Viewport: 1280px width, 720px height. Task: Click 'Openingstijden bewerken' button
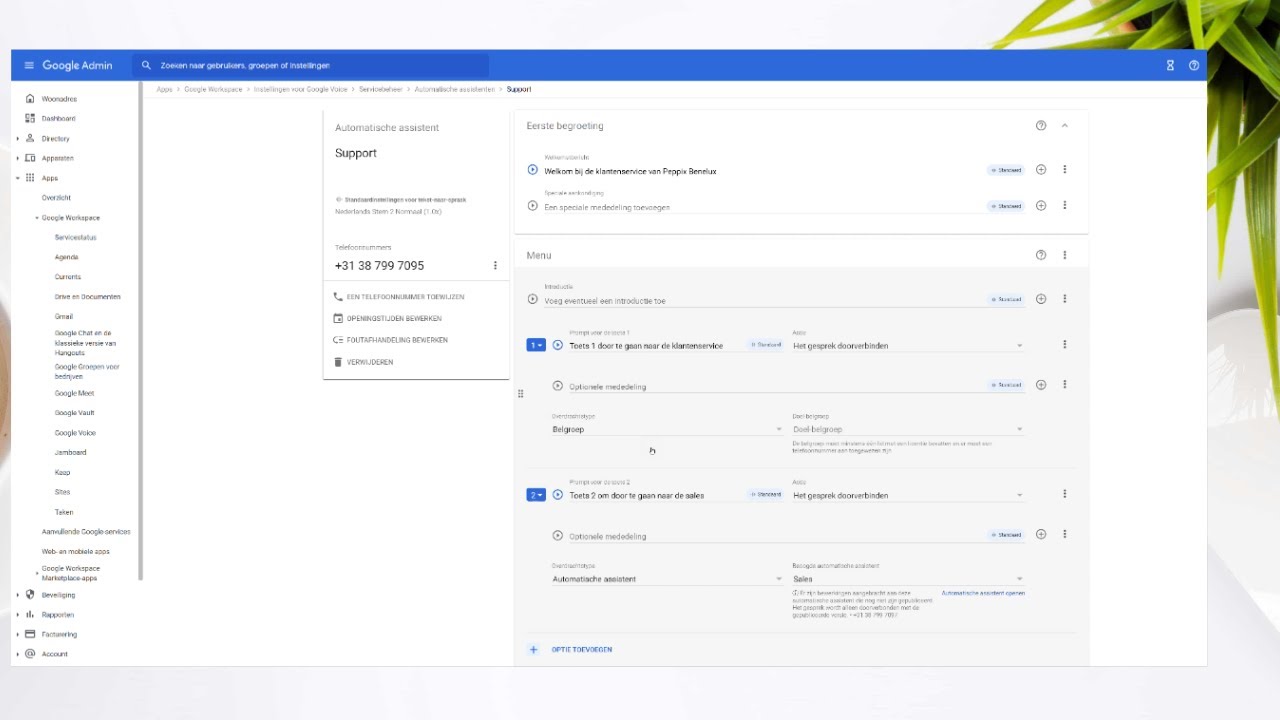387,318
